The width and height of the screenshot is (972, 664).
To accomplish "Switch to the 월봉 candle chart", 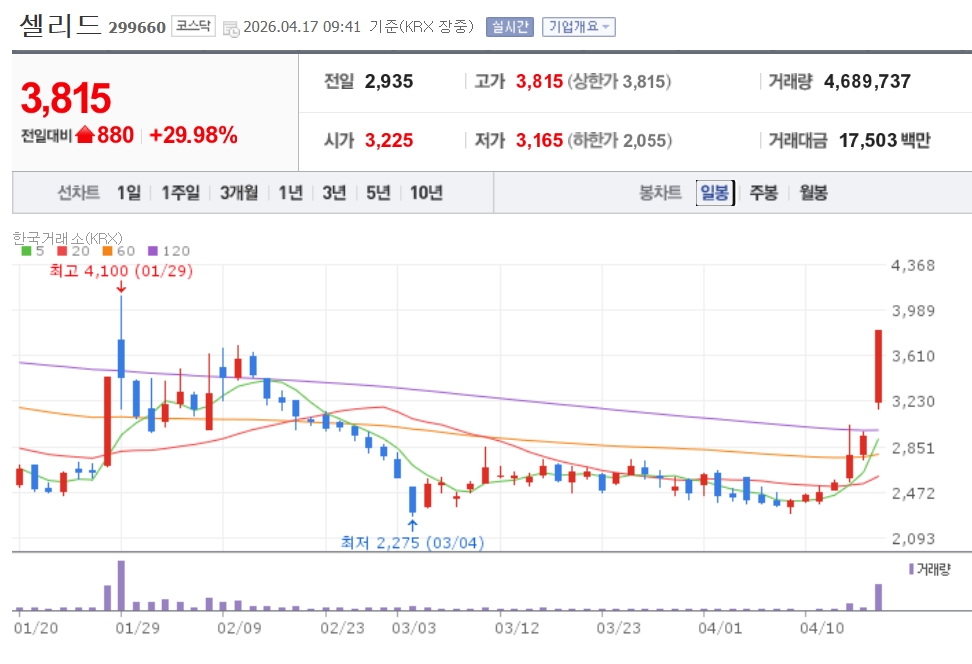I will click(813, 193).
